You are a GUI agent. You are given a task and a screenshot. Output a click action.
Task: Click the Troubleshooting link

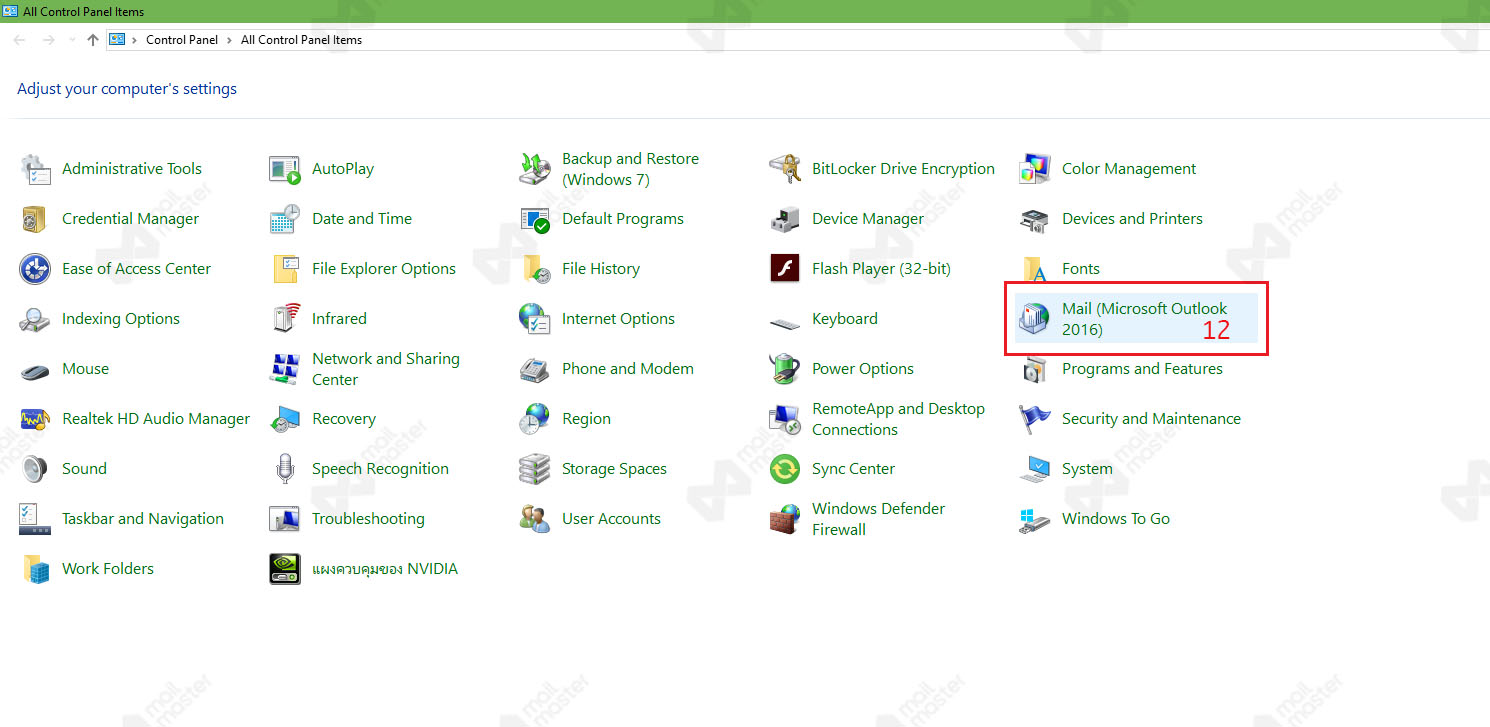pos(368,519)
